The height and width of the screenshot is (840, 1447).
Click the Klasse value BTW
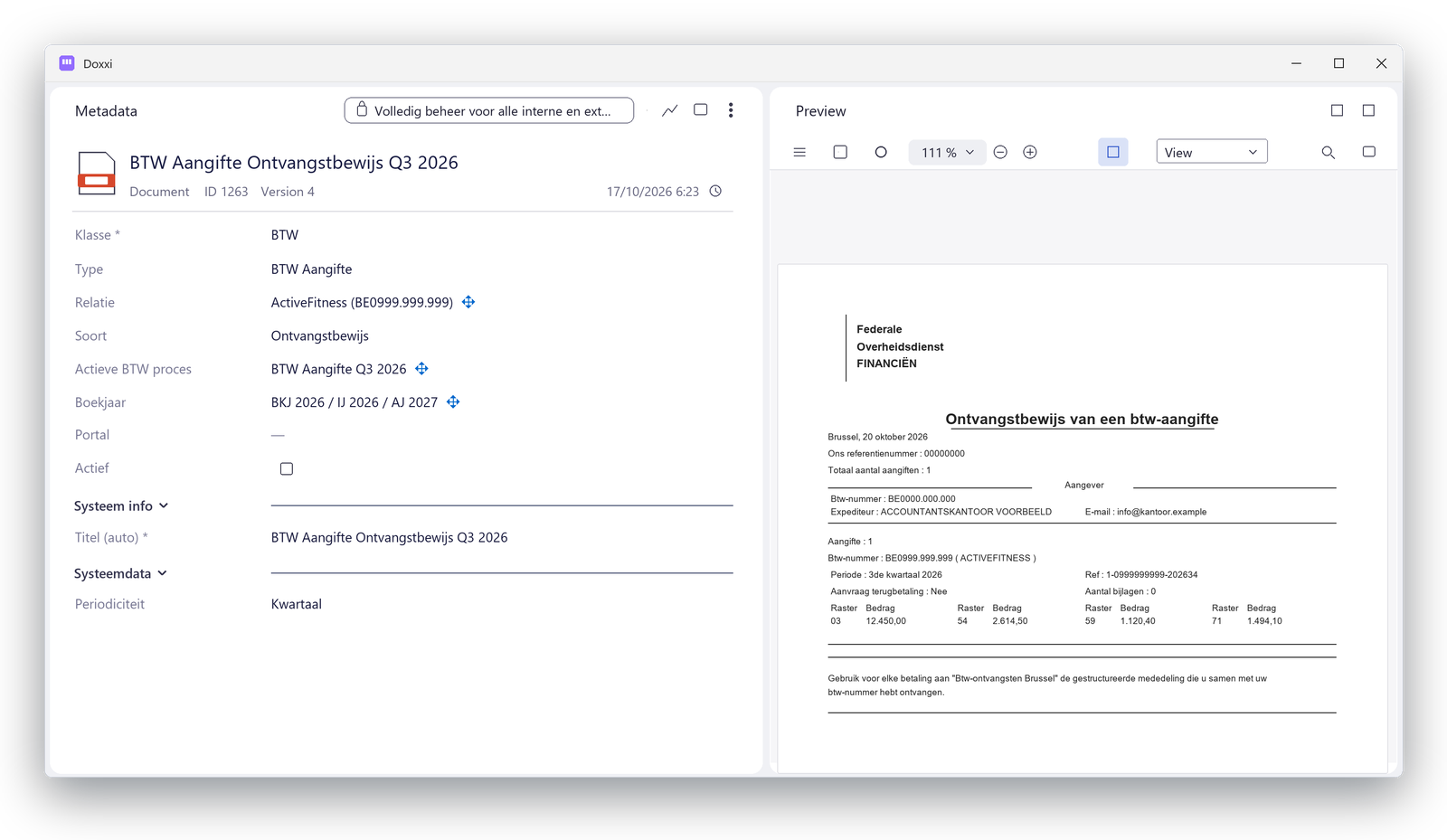[x=285, y=235]
